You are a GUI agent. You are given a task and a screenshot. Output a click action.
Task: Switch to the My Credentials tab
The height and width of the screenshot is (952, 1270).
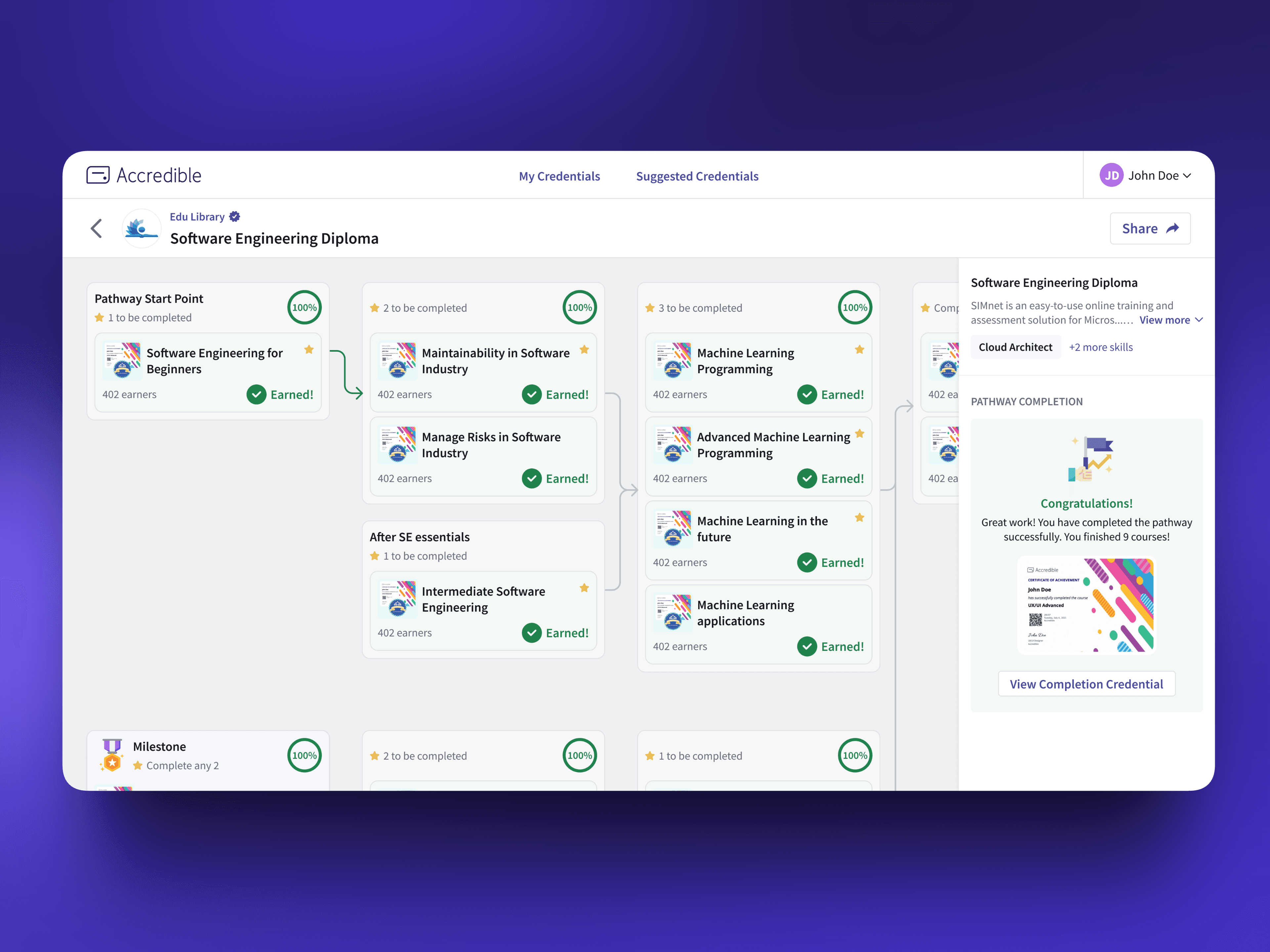coord(559,176)
